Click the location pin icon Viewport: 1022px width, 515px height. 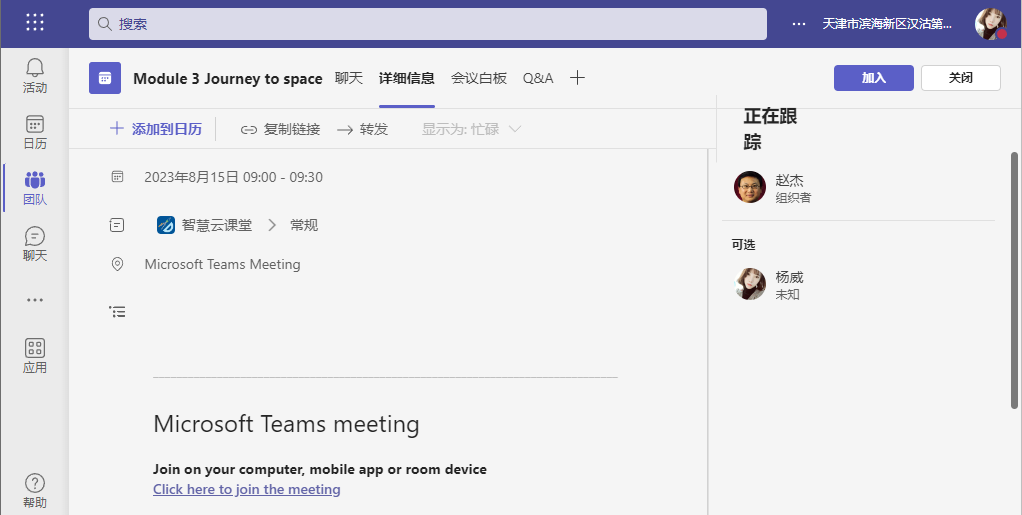pyautogui.click(x=117, y=264)
